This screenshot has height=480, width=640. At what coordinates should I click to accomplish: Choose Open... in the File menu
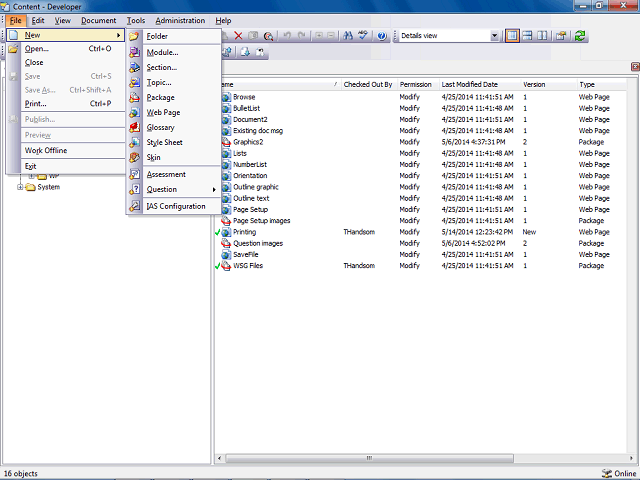point(66,49)
